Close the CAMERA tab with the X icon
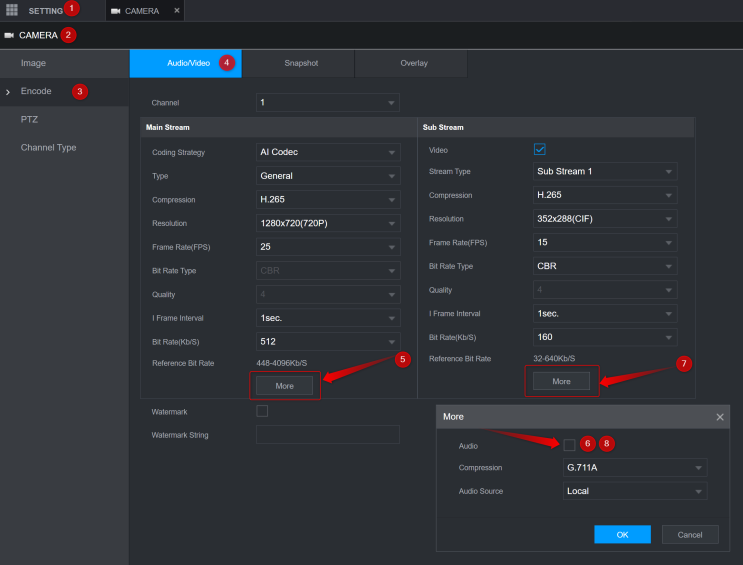This screenshot has width=743, height=565. click(x=177, y=11)
